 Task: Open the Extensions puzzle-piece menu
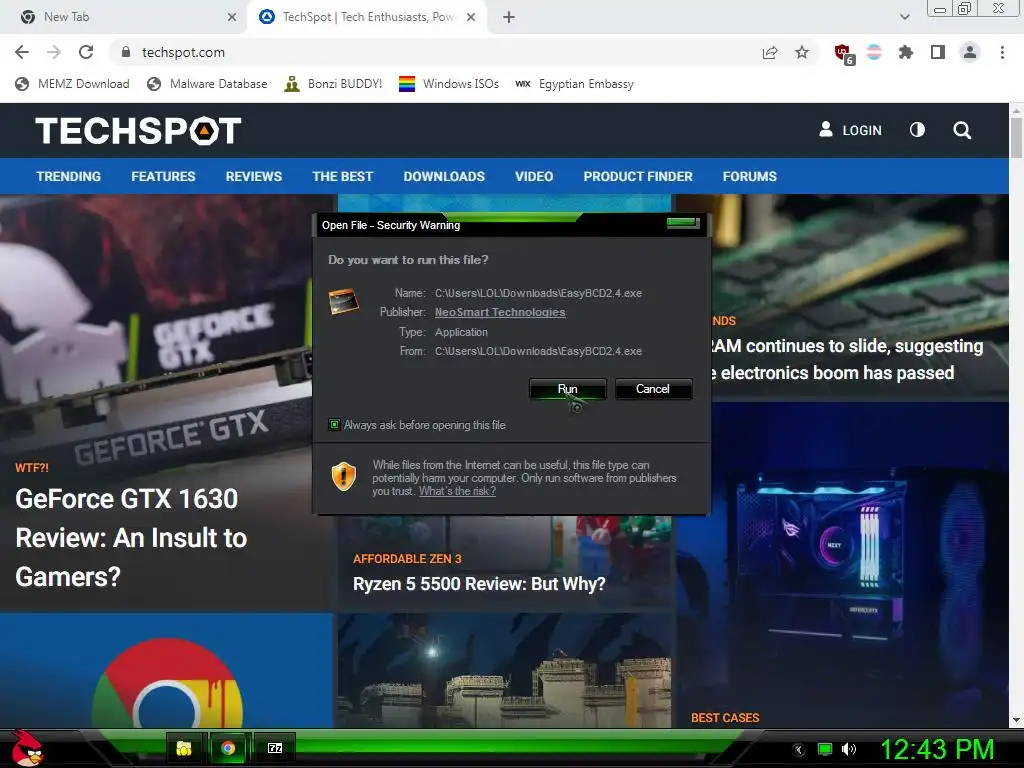pos(906,52)
